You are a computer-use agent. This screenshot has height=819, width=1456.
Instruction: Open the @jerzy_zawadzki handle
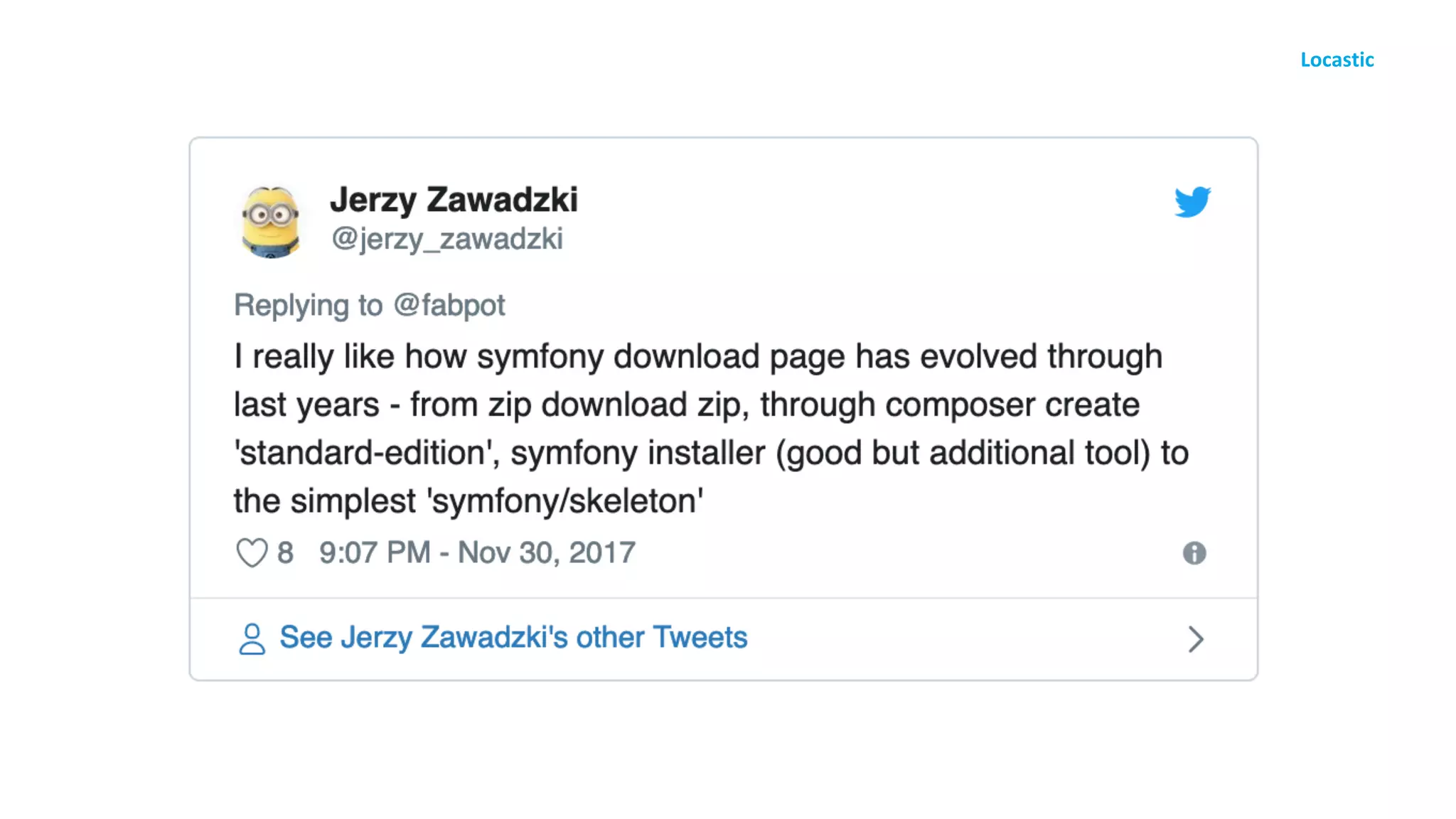click(447, 239)
